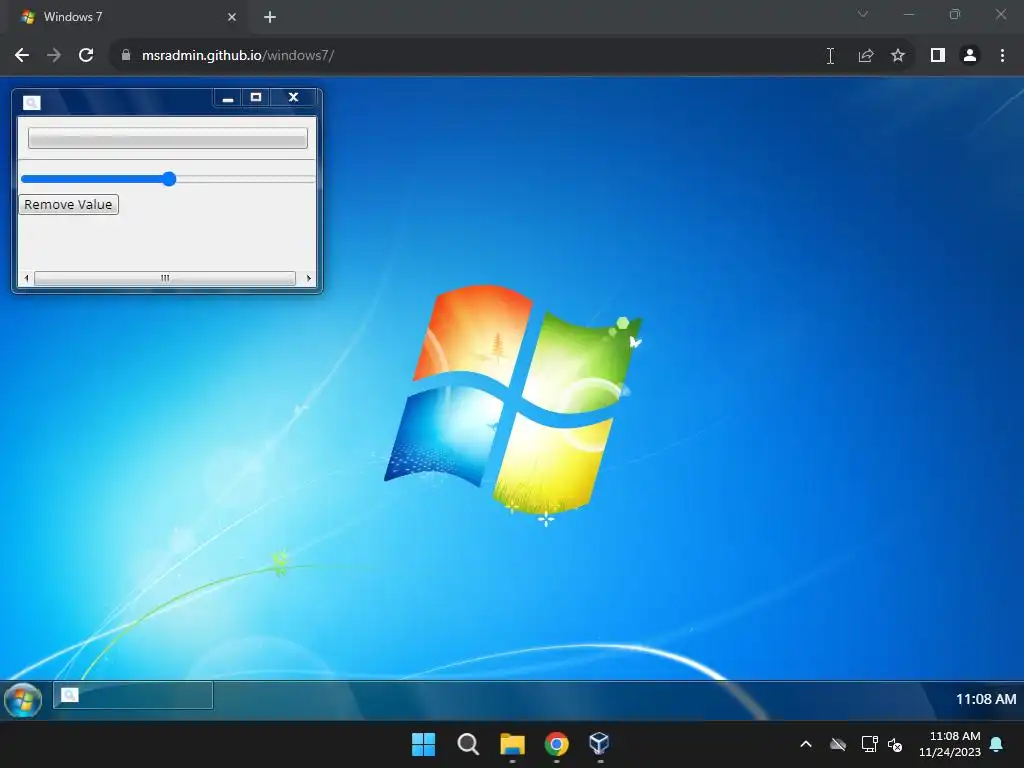This screenshot has width=1024, height=768.
Task: Open a new browser tab
Action: [x=270, y=17]
